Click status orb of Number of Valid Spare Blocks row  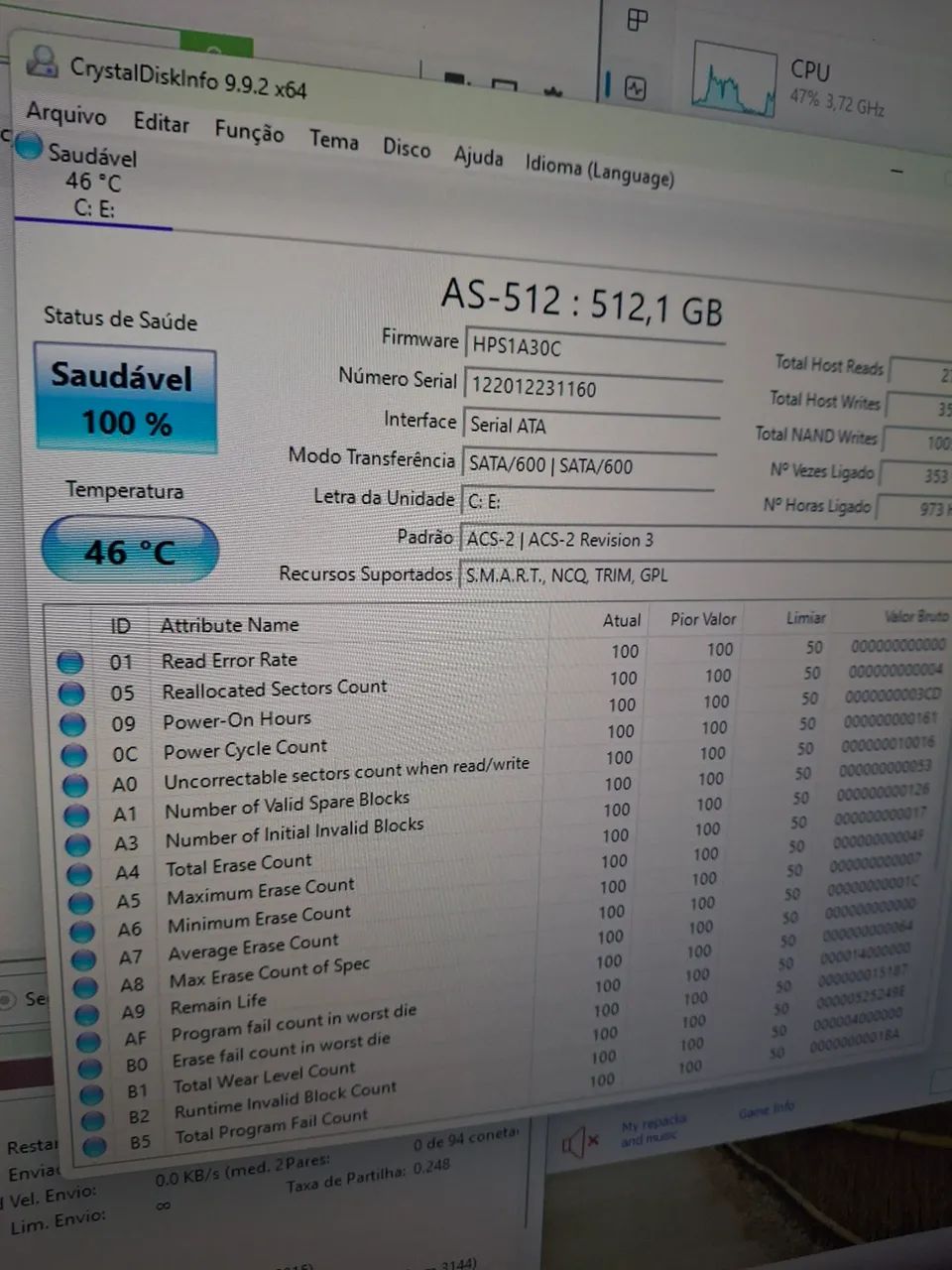click(x=77, y=816)
